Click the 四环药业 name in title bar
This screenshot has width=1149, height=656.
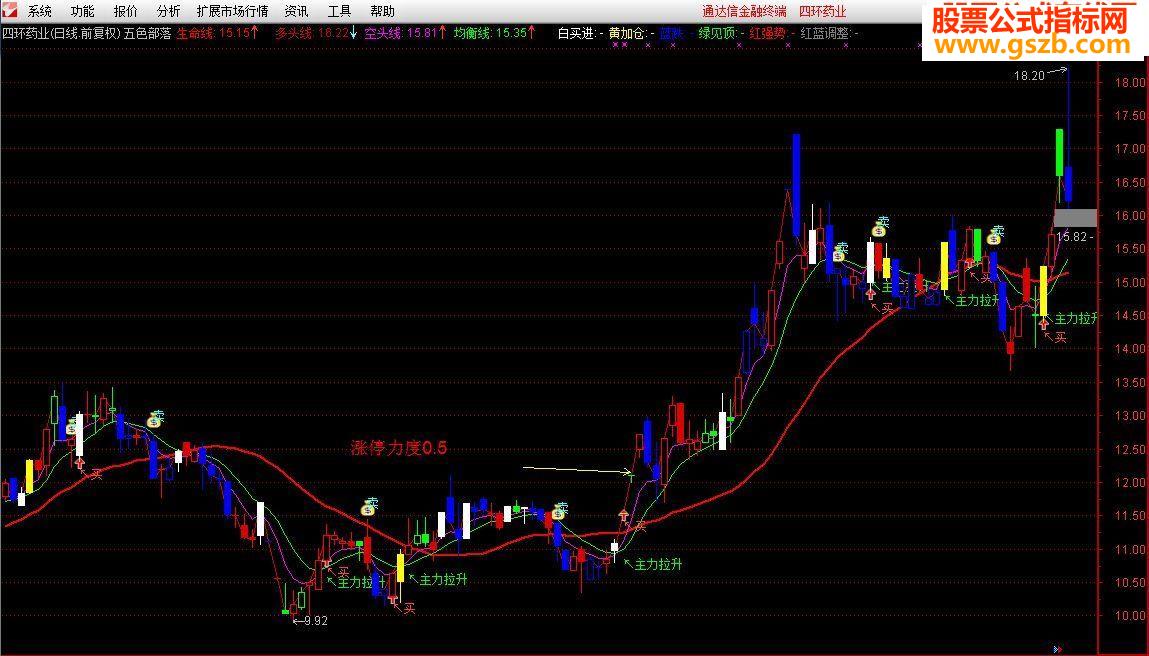822,11
